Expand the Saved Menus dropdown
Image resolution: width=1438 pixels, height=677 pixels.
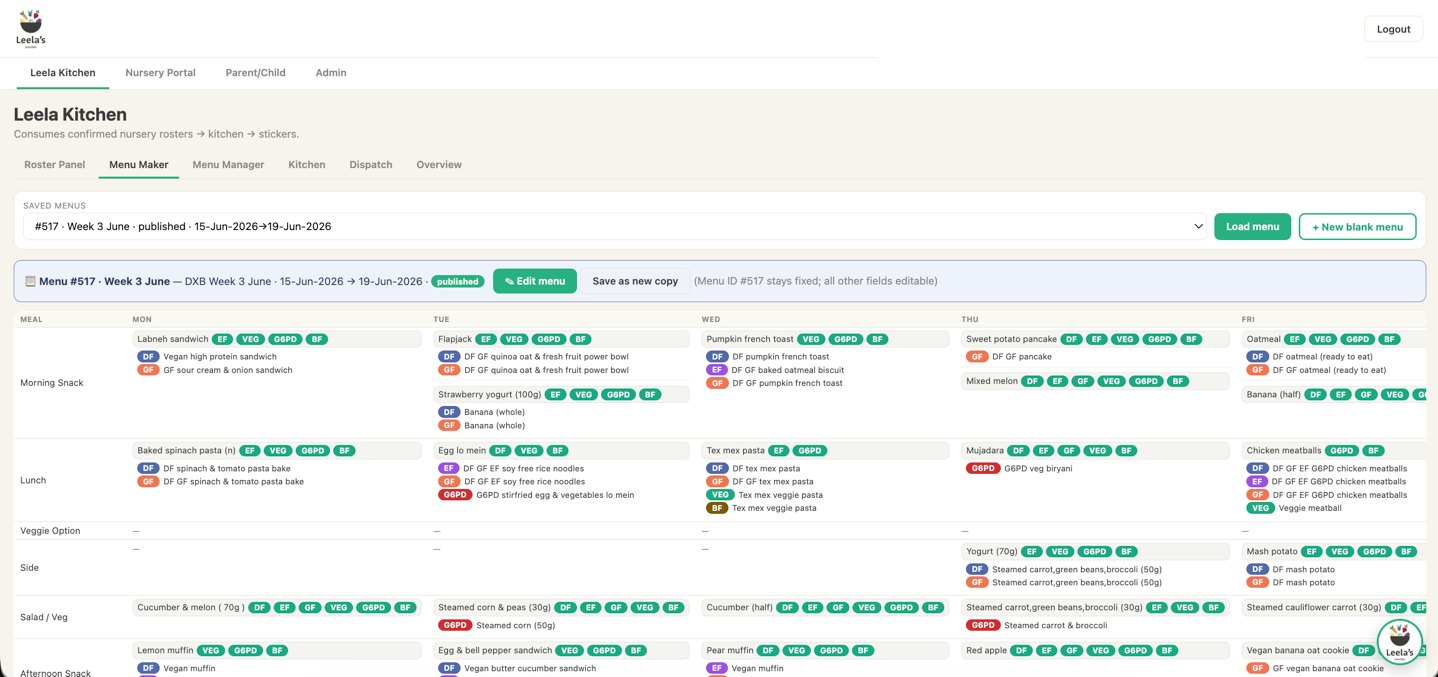click(616, 226)
